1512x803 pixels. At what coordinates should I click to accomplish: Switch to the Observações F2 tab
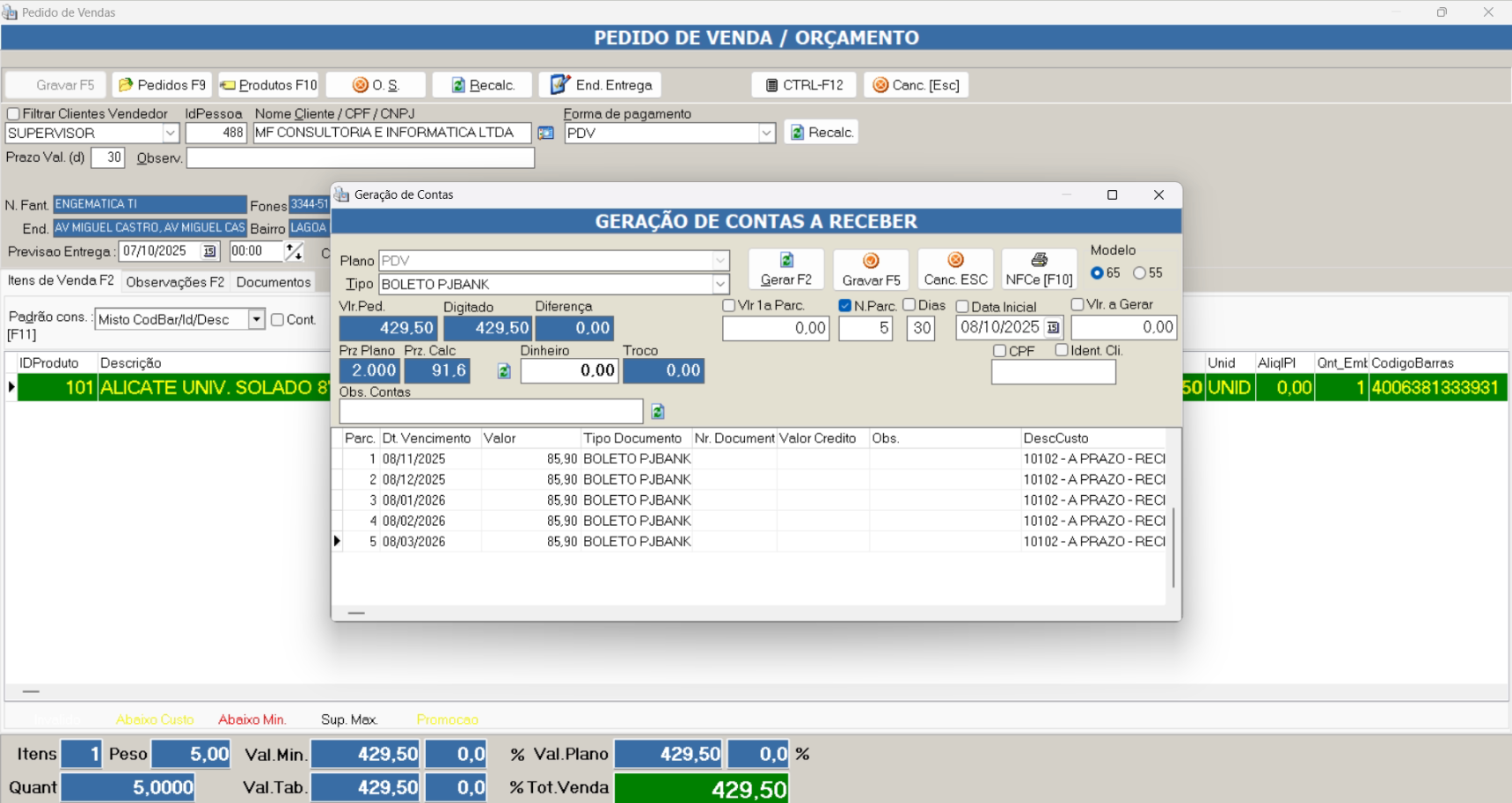click(175, 282)
